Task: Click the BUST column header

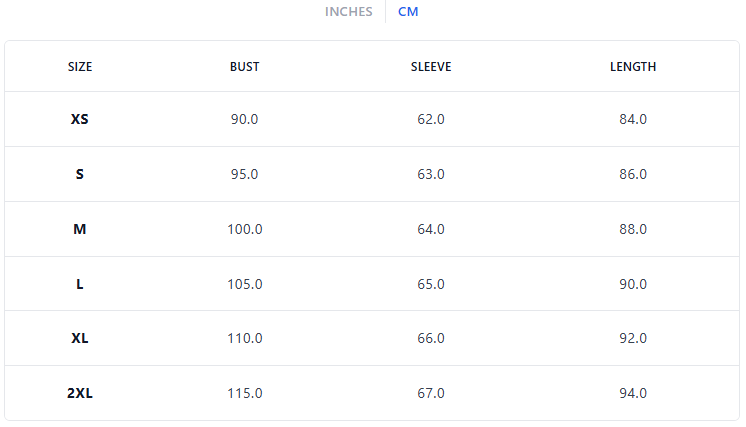Action: (244, 67)
